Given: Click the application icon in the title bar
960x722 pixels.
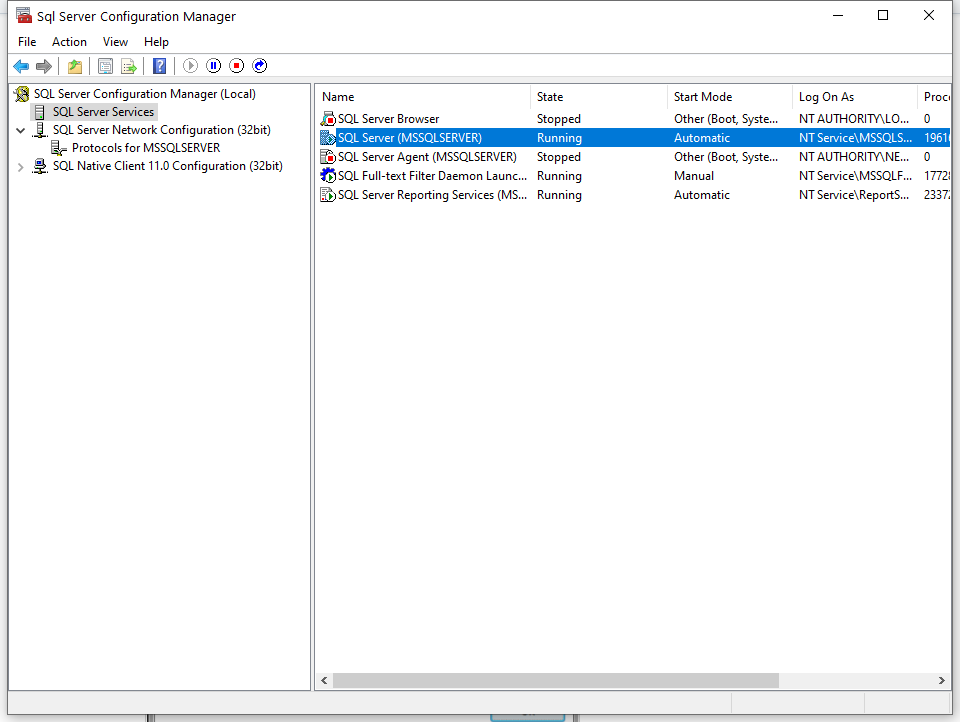Looking at the screenshot, I should coord(24,15).
